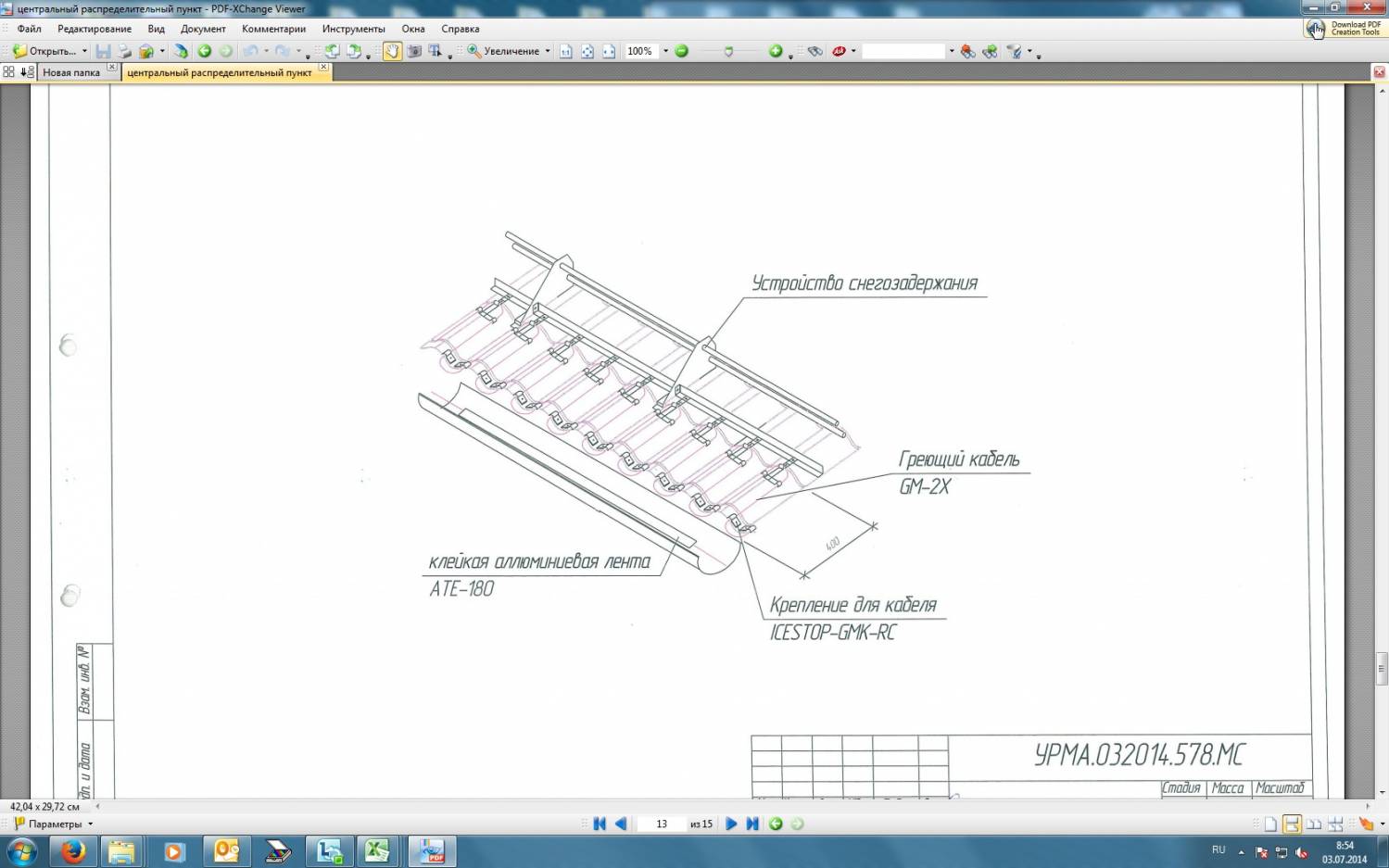This screenshot has width=1389, height=868.
Task: Switch to the Новая папка tab
Action: coord(71,72)
